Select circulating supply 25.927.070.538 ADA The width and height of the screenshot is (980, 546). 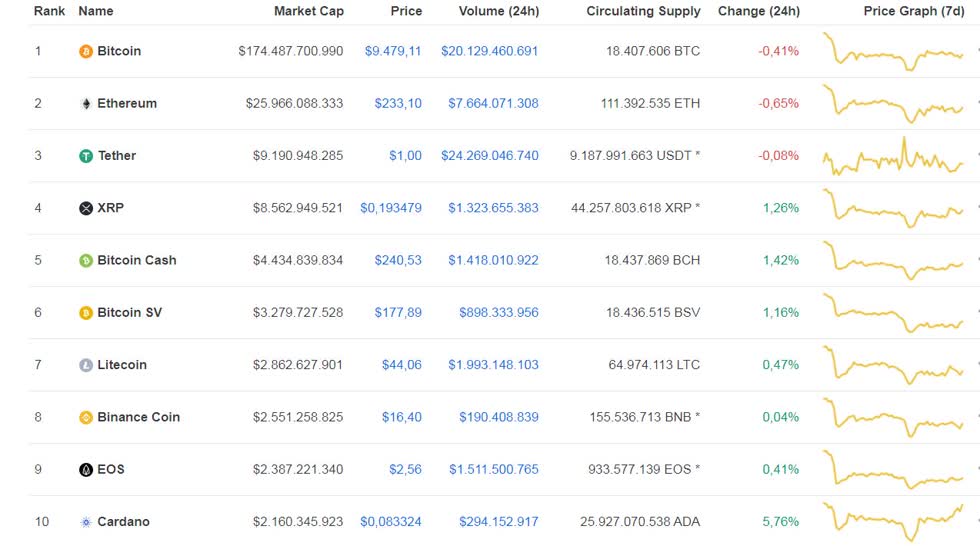pos(640,522)
